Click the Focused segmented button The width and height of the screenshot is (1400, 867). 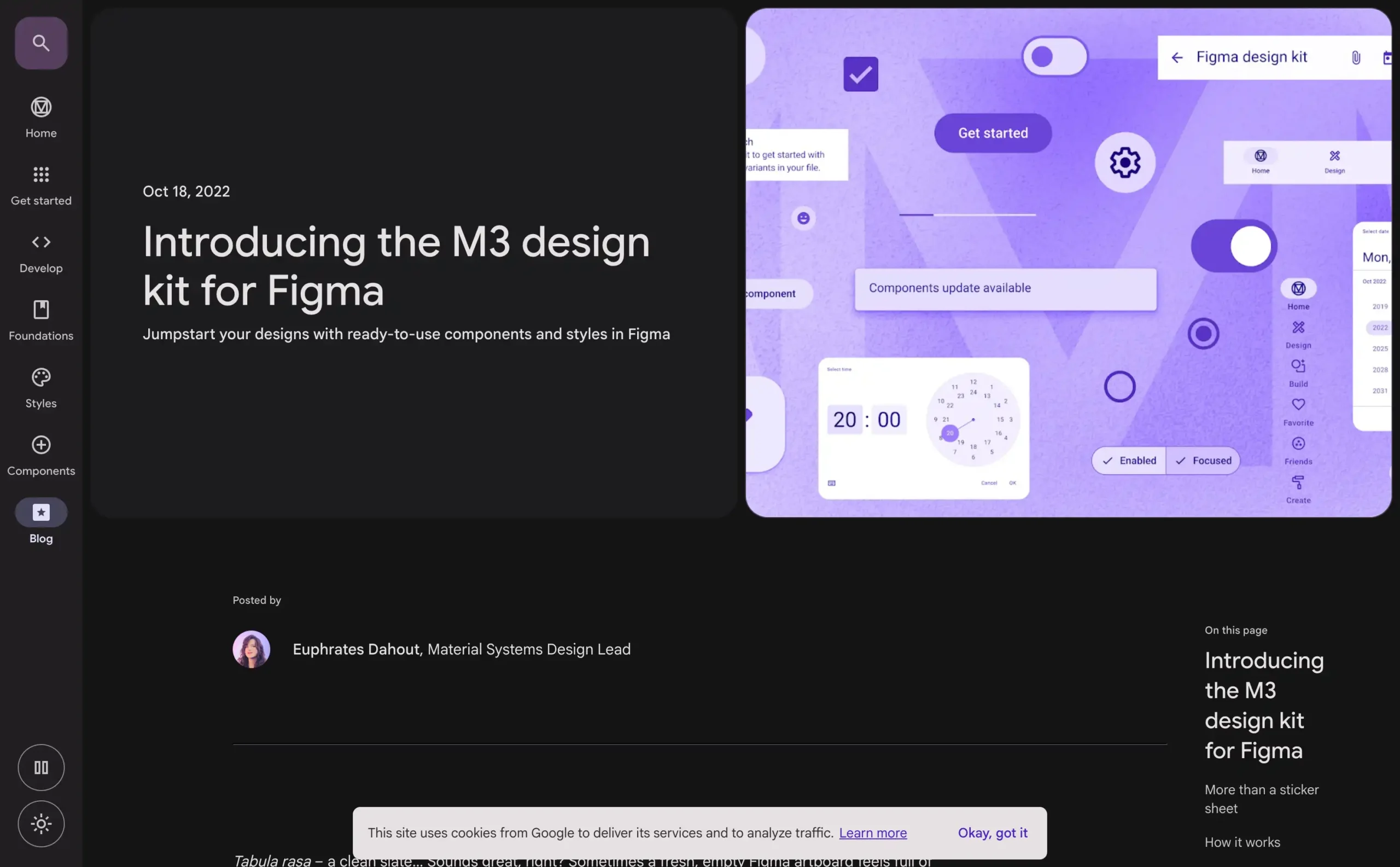tap(1203, 461)
